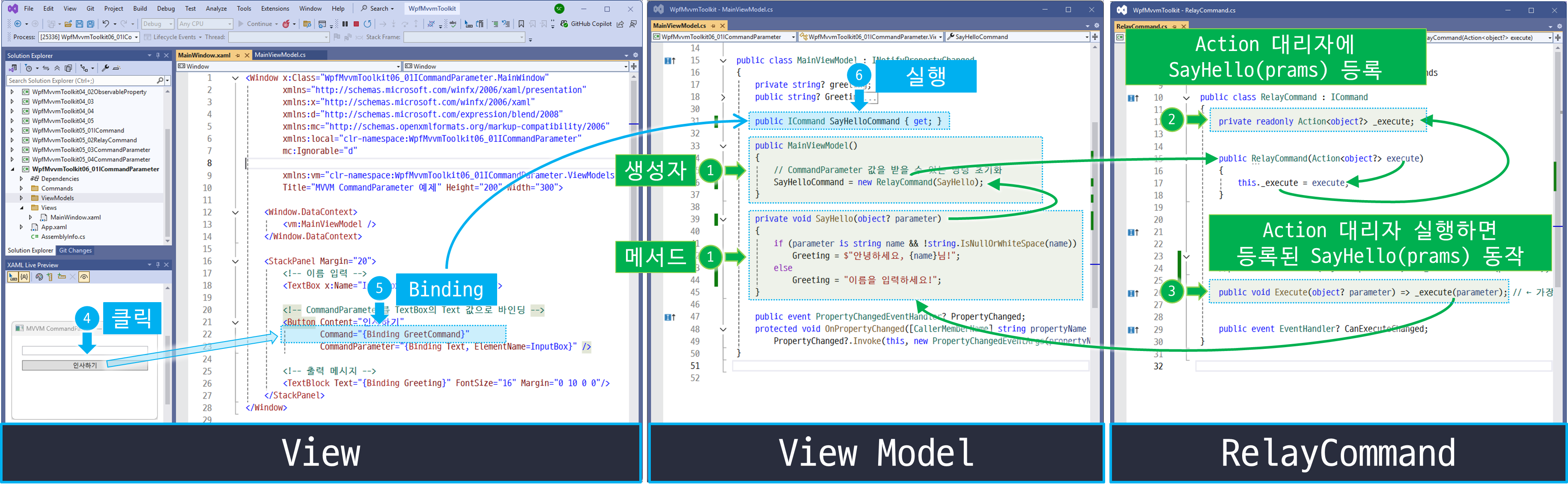Open the Process dropdown list
Image resolution: width=1568 pixels, height=501 pixels.
136,37
